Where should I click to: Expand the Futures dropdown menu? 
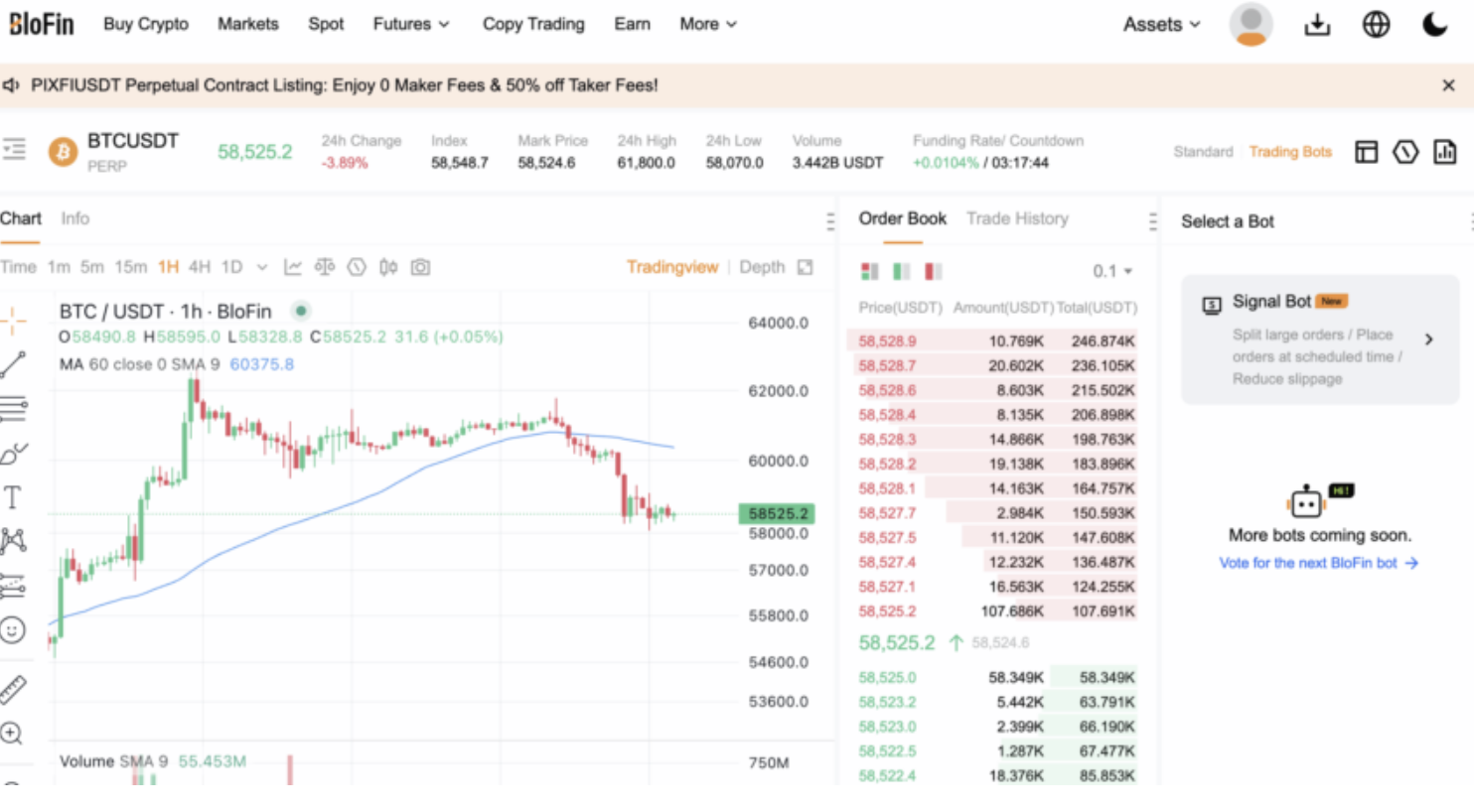tap(411, 24)
